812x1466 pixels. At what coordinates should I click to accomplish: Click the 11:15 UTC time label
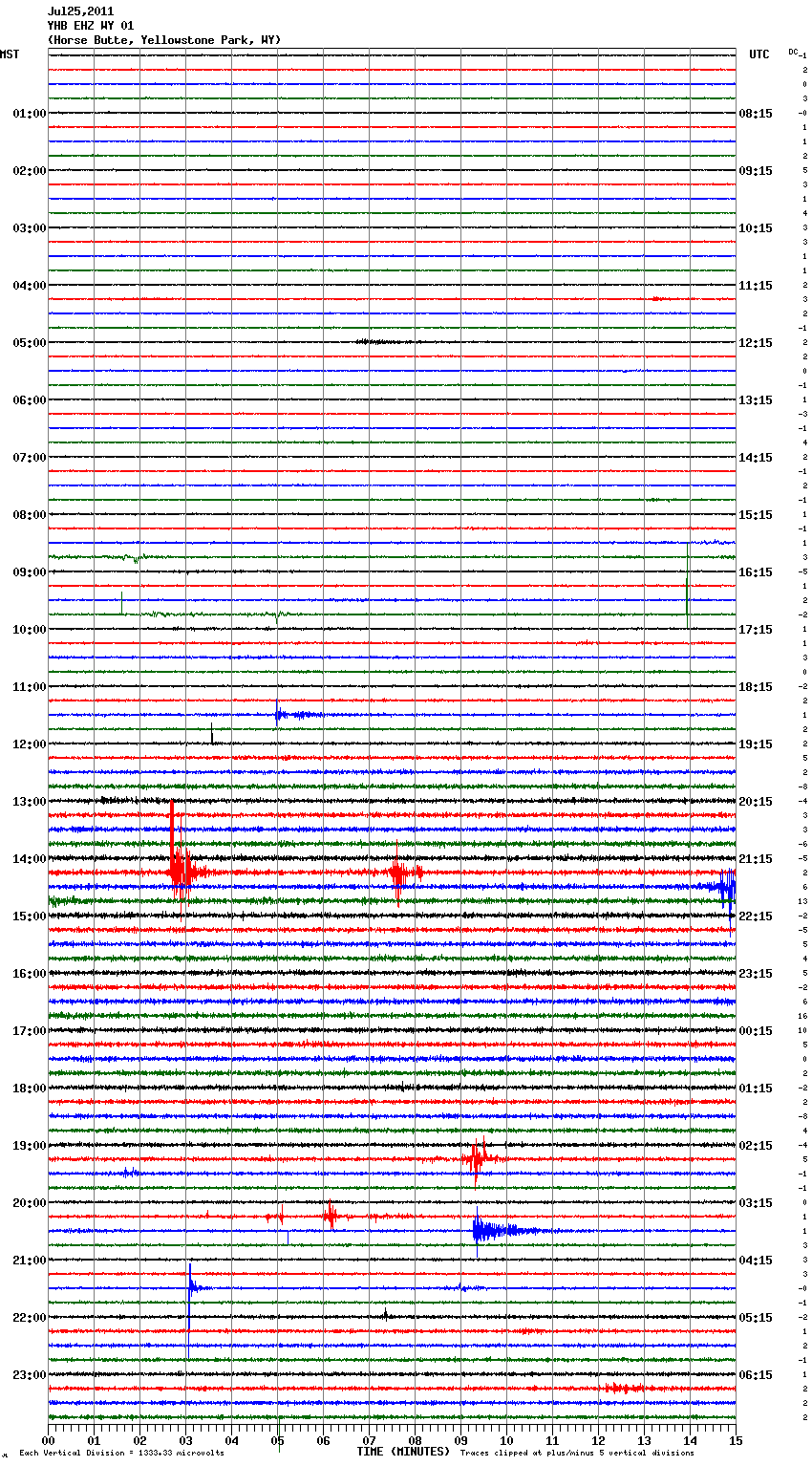point(756,286)
